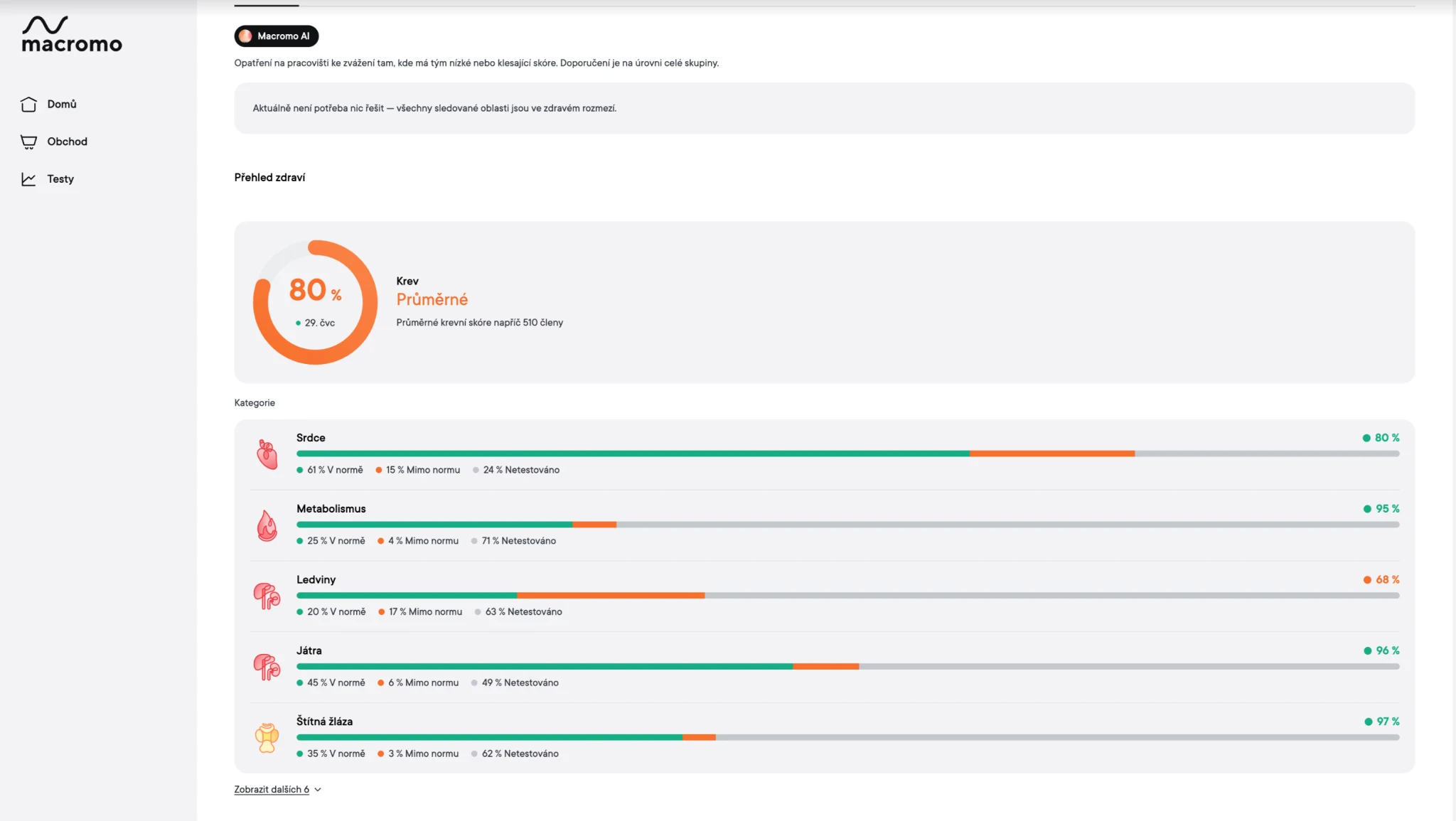1456x821 pixels.
Task: Click the Štítná žláza thyroid icon
Action: click(267, 738)
